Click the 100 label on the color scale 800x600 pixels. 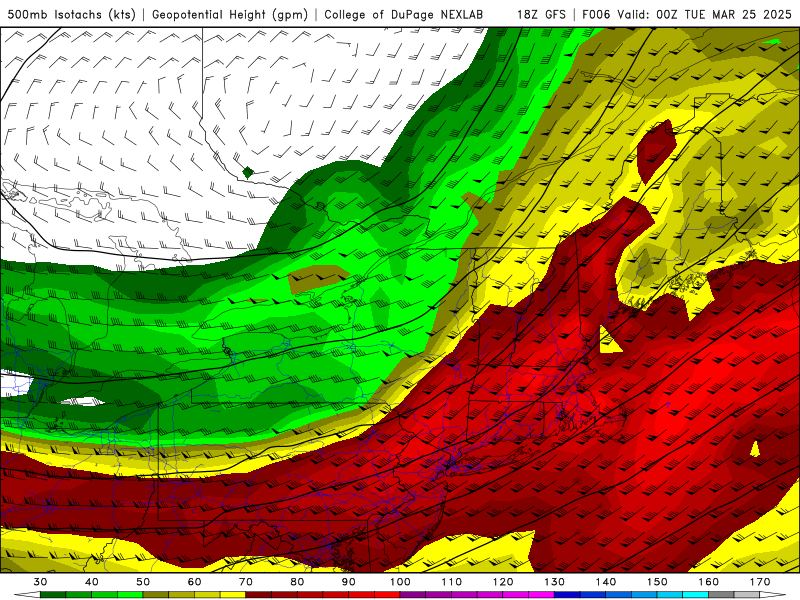coord(400,582)
